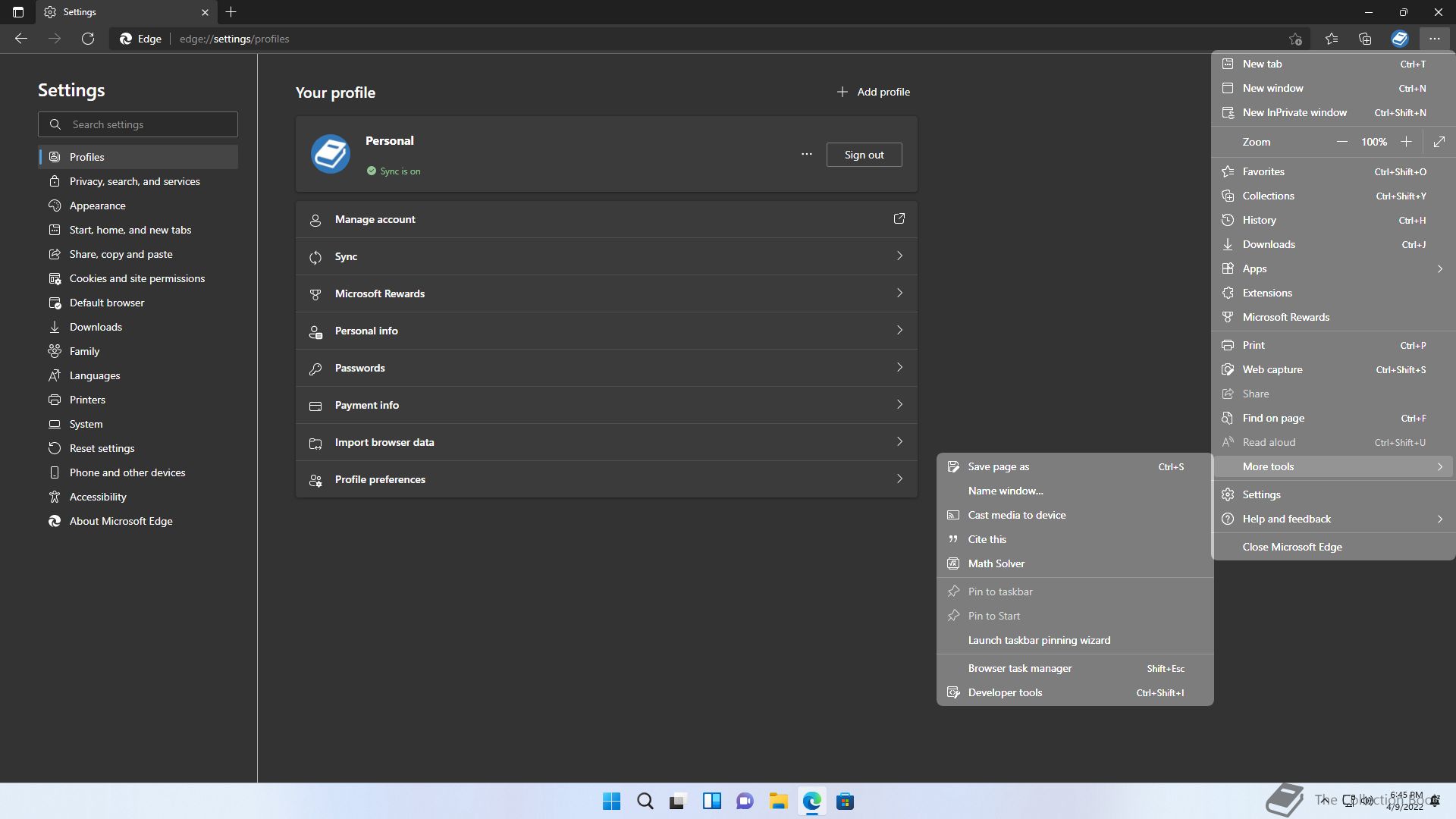
Task: Open Privacy, search, and services settings
Action: 138,181
